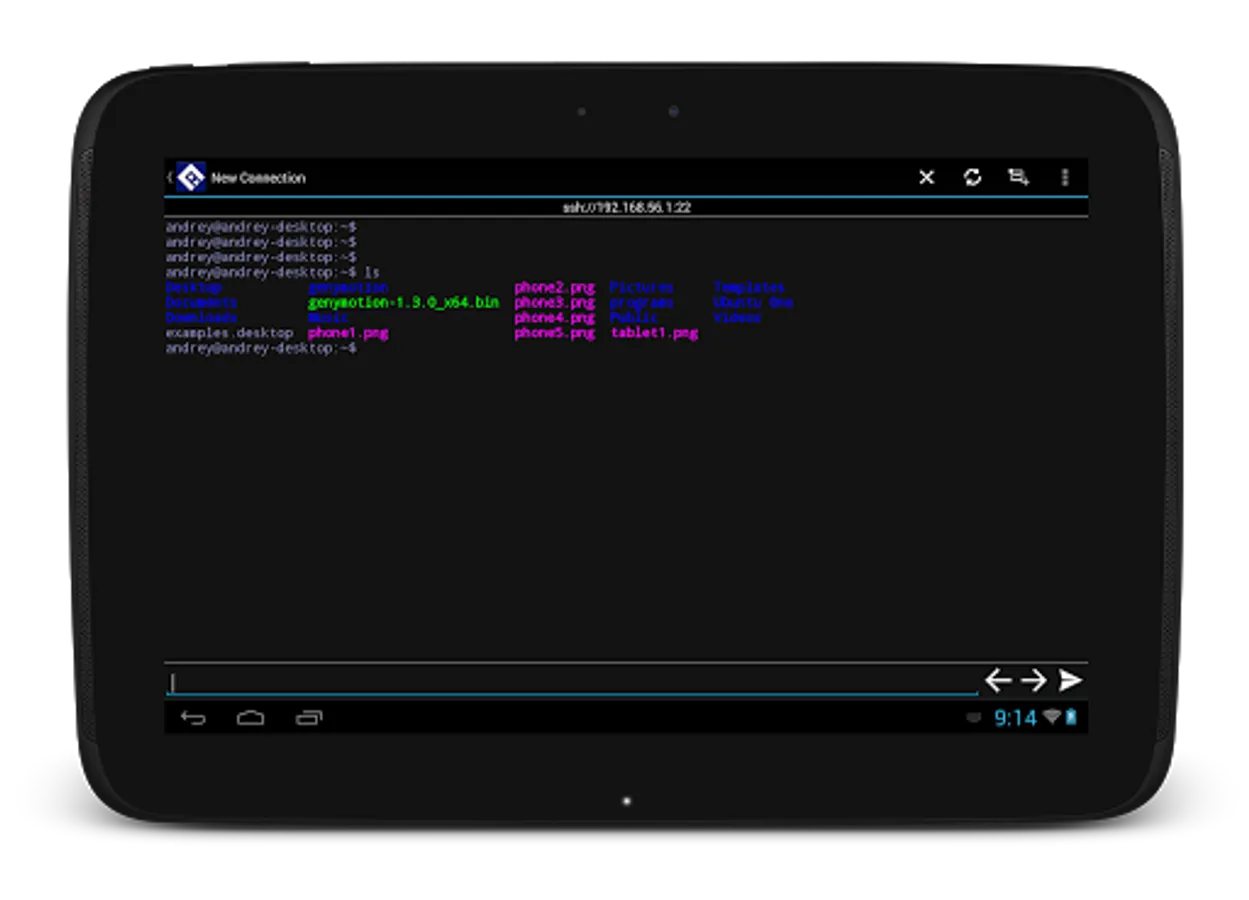The image size is (1249, 900).
Task: Select the New Connection title
Action: point(258,178)
